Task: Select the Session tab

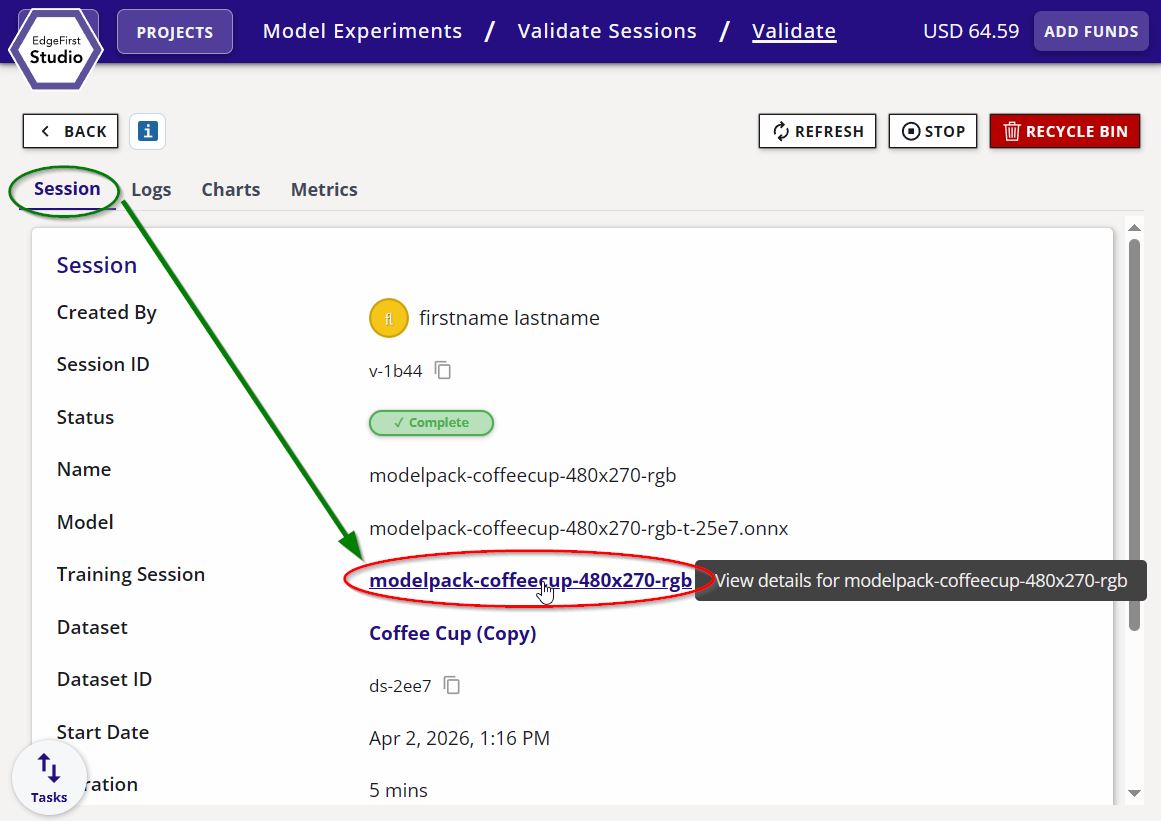Action: tap(67, 189)
